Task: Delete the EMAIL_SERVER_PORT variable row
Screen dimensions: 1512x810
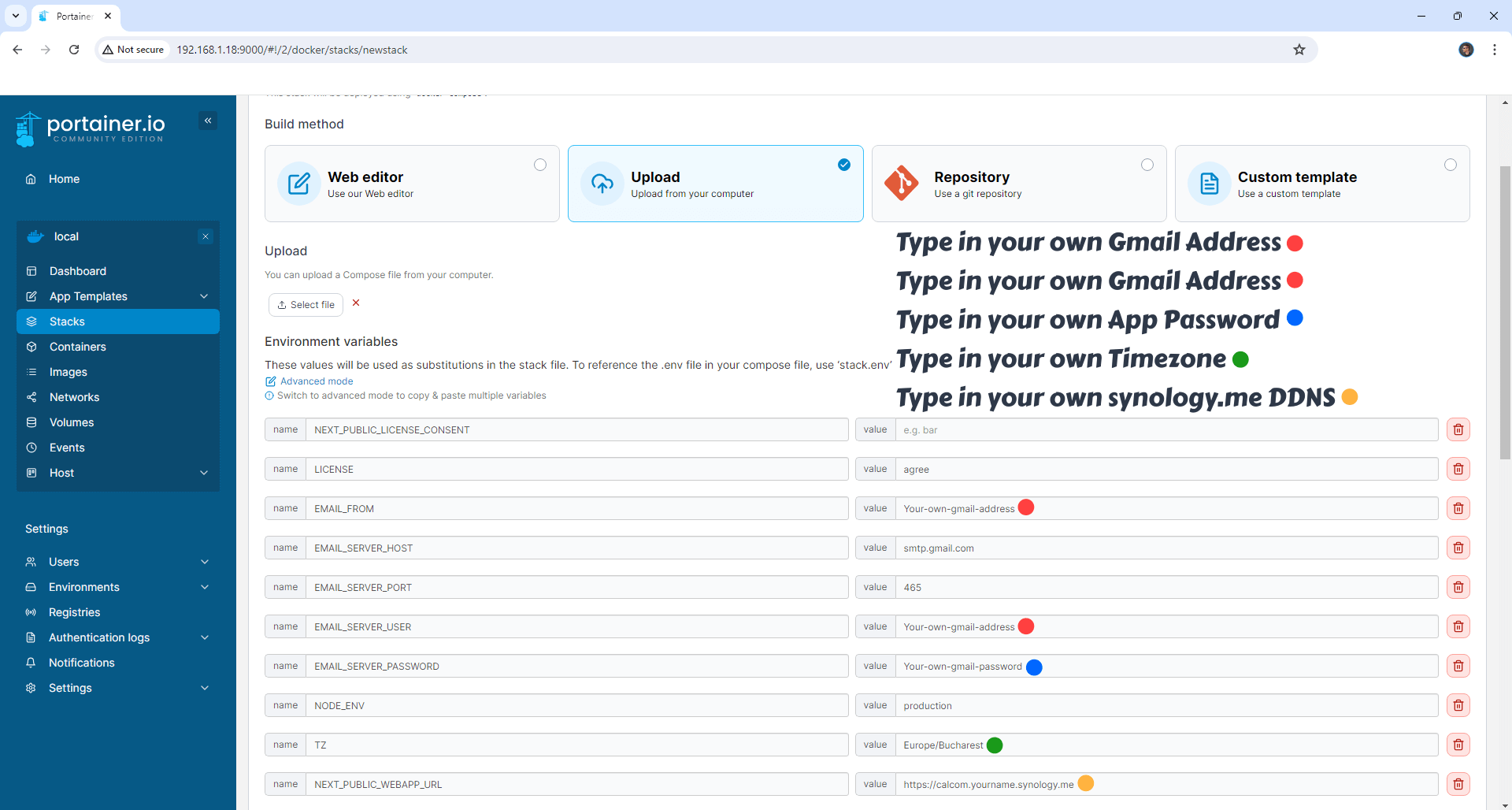Action: [x=1458, y=587]
